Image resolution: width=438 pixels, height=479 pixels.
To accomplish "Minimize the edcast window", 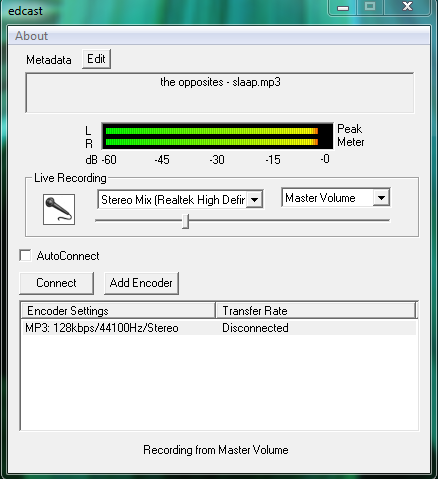I will click(x=343, y=7).
